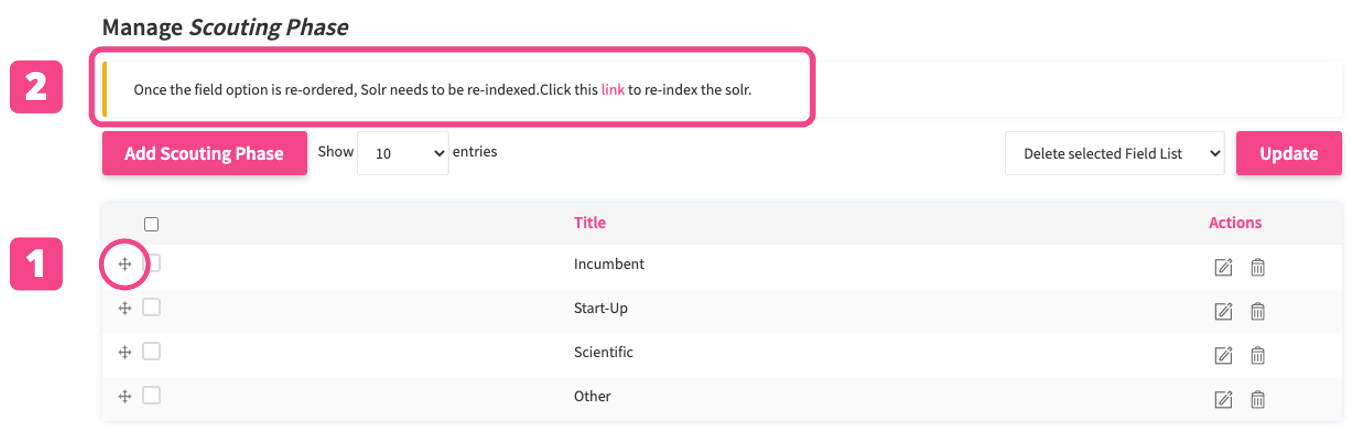
Task: Check the Incumbent row checkbox
Action: pos(151,264)
